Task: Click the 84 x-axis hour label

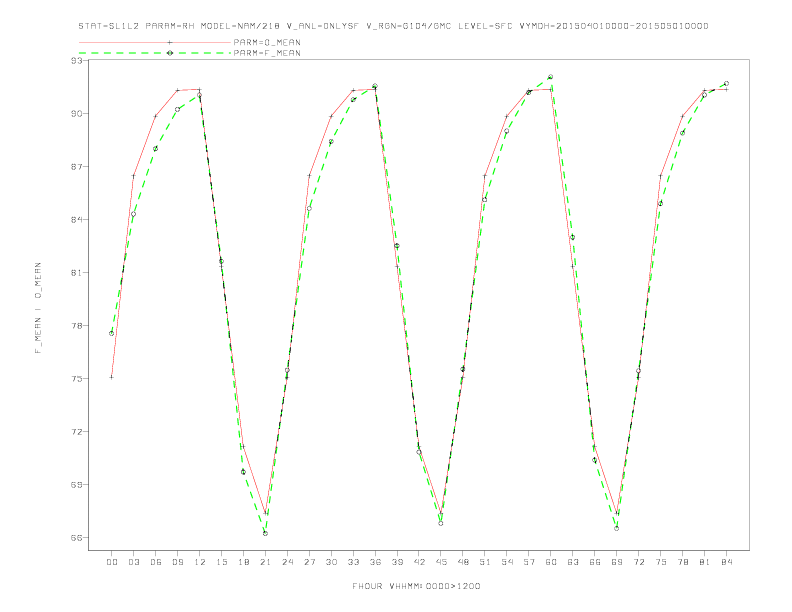Action: point(727,562)
